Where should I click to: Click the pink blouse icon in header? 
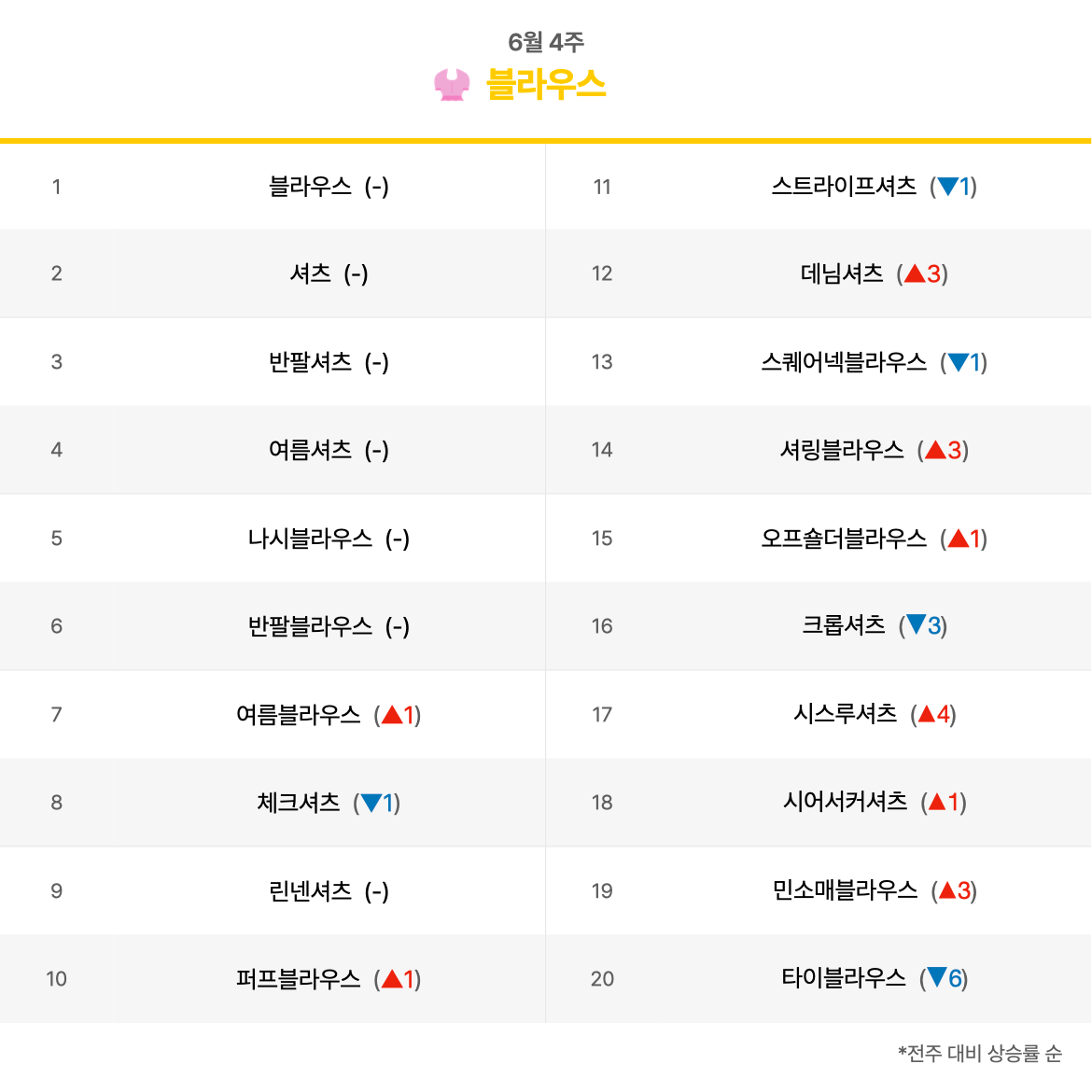pos(452,85)
